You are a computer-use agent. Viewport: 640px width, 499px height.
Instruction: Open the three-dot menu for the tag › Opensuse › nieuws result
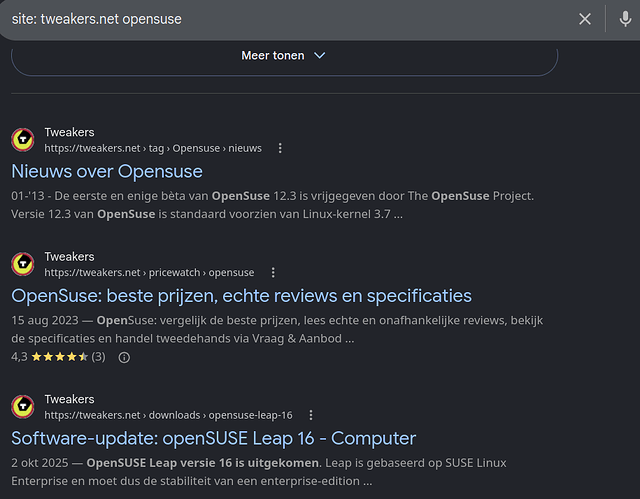pyautogui.click(x=280, y=148)
